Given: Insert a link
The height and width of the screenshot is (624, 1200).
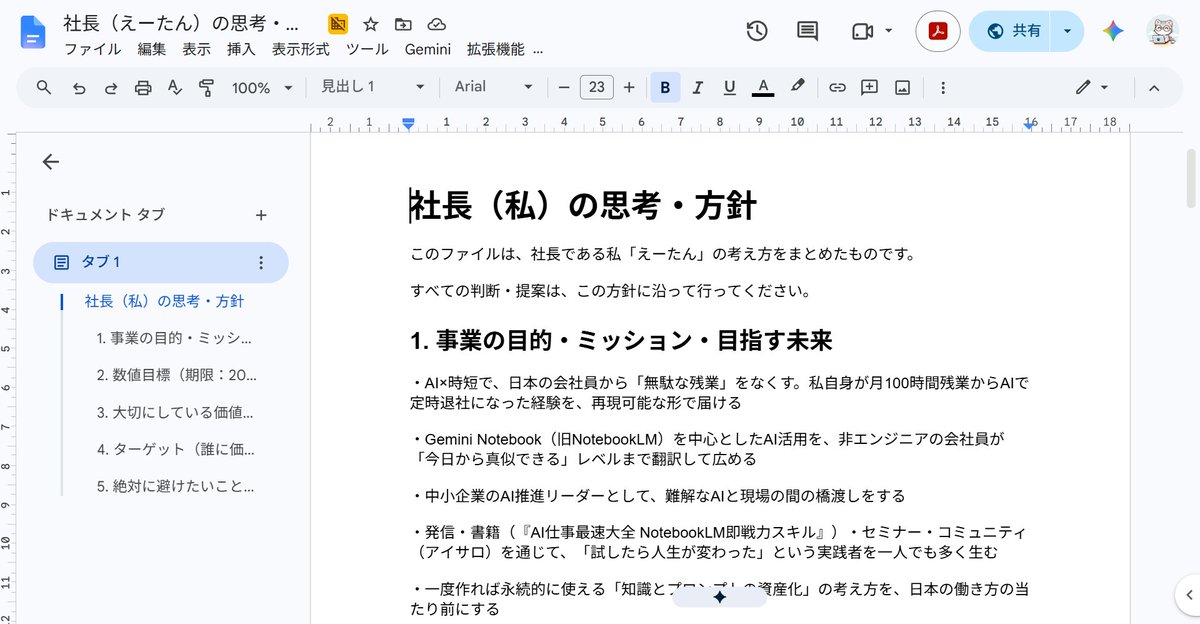Looking at the screenshot, I should pos(837,87).
